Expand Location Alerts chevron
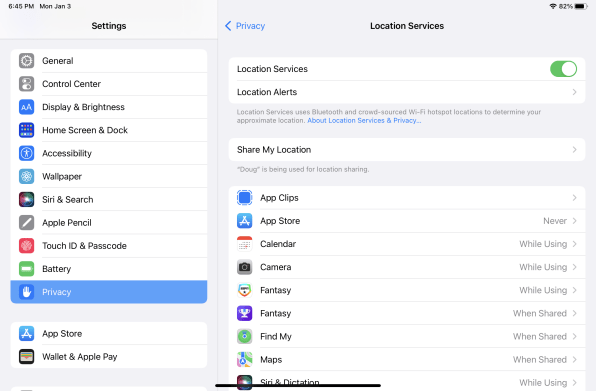 tap(574, 92)
